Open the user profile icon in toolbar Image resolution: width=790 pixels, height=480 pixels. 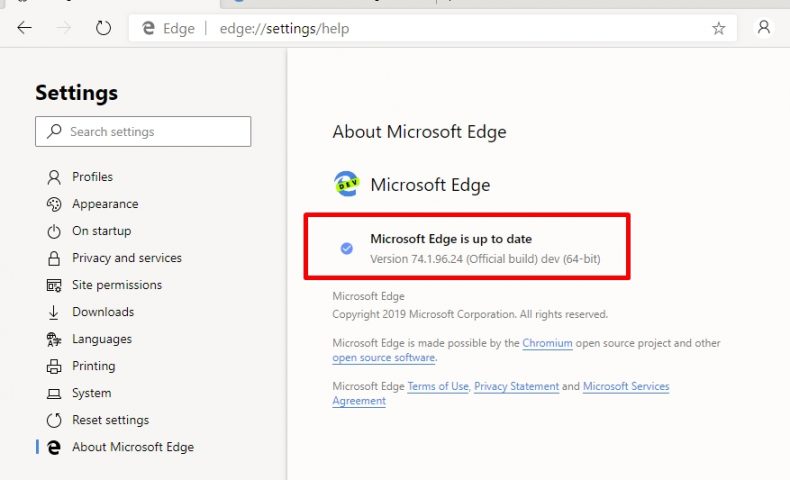(x=764, y=27)
